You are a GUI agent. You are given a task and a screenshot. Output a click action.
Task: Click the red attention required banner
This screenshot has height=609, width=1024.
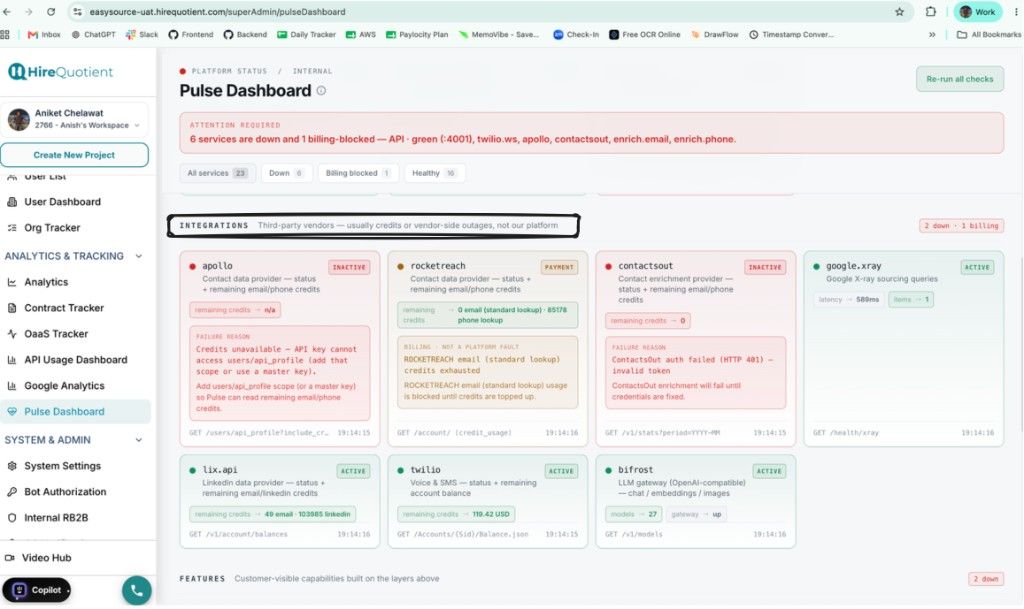(x=591, y=133)
